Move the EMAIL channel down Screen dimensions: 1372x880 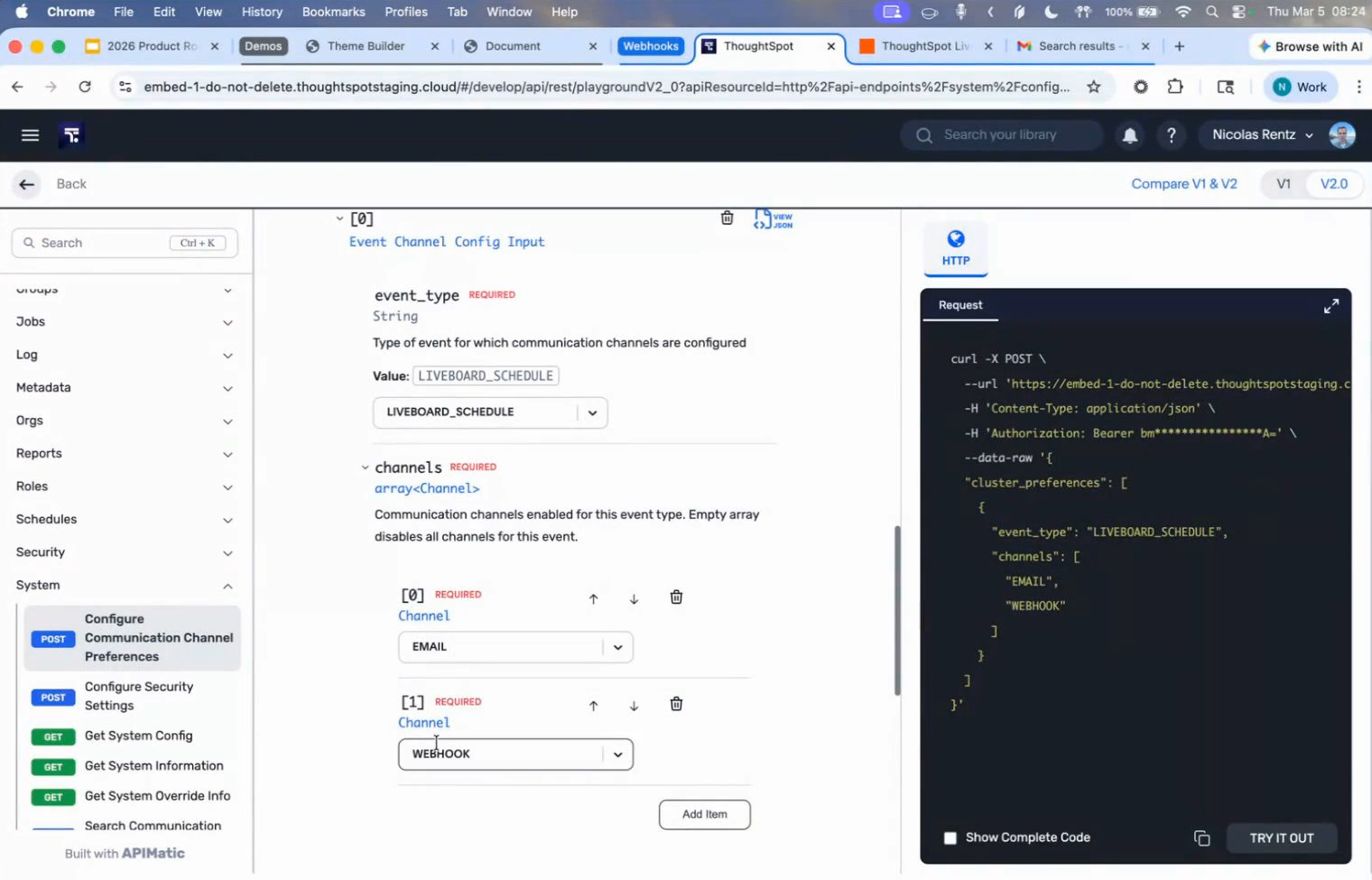(634, 599)
